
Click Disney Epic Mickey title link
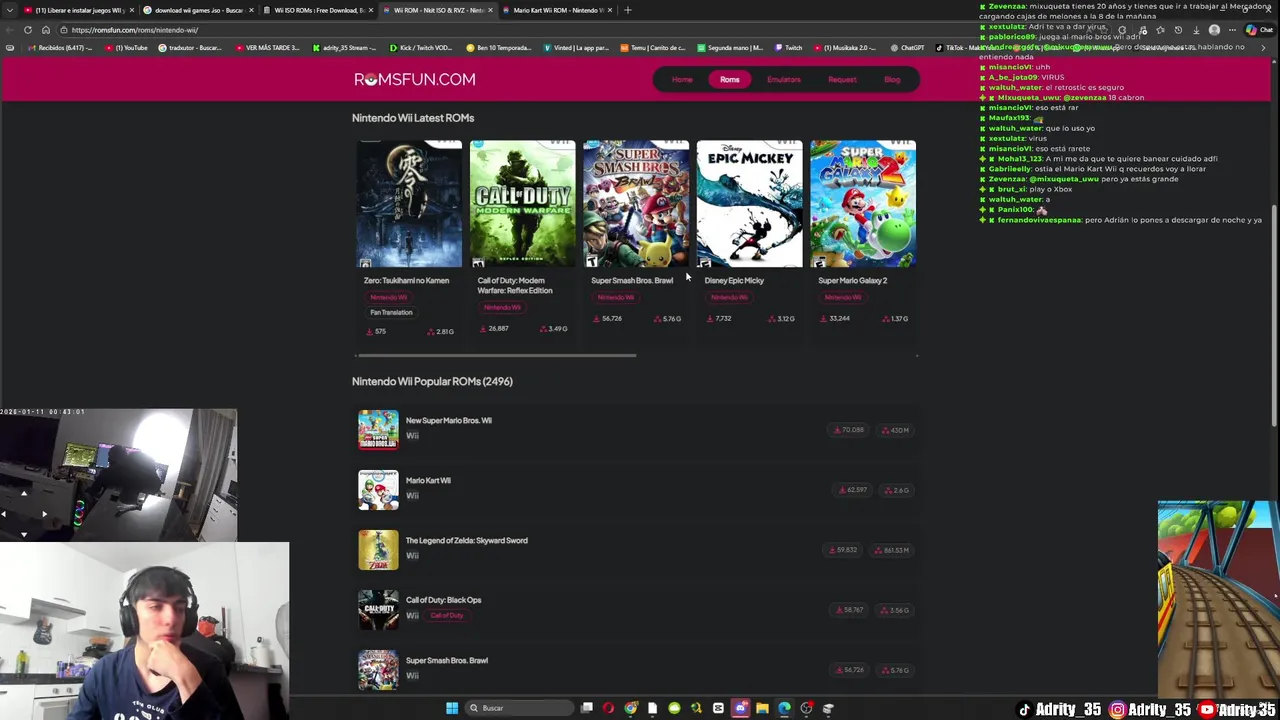[x=734, y=280]
